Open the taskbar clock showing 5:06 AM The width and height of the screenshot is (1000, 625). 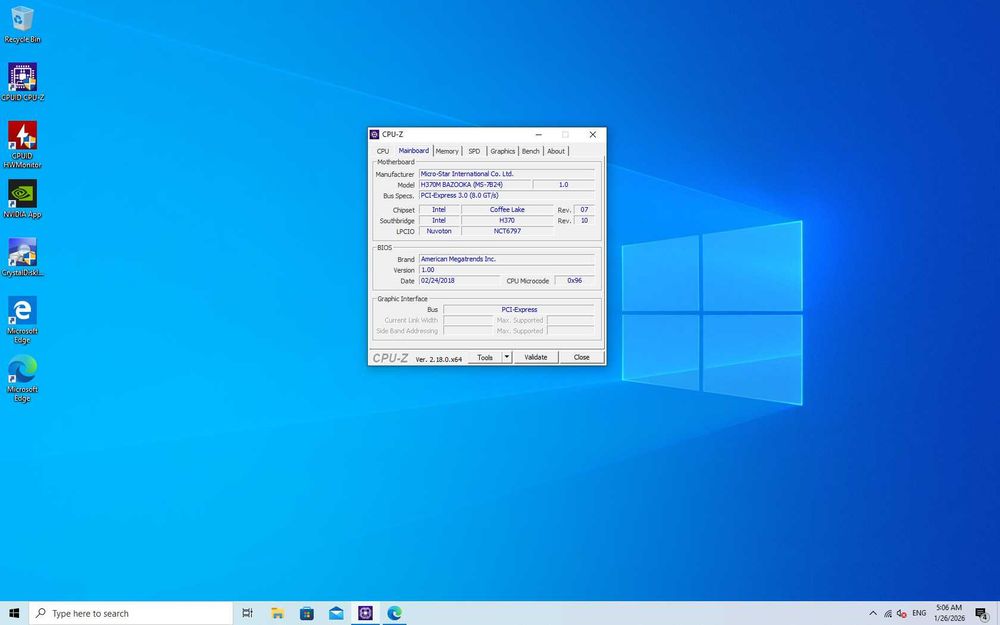pos(949,613)
